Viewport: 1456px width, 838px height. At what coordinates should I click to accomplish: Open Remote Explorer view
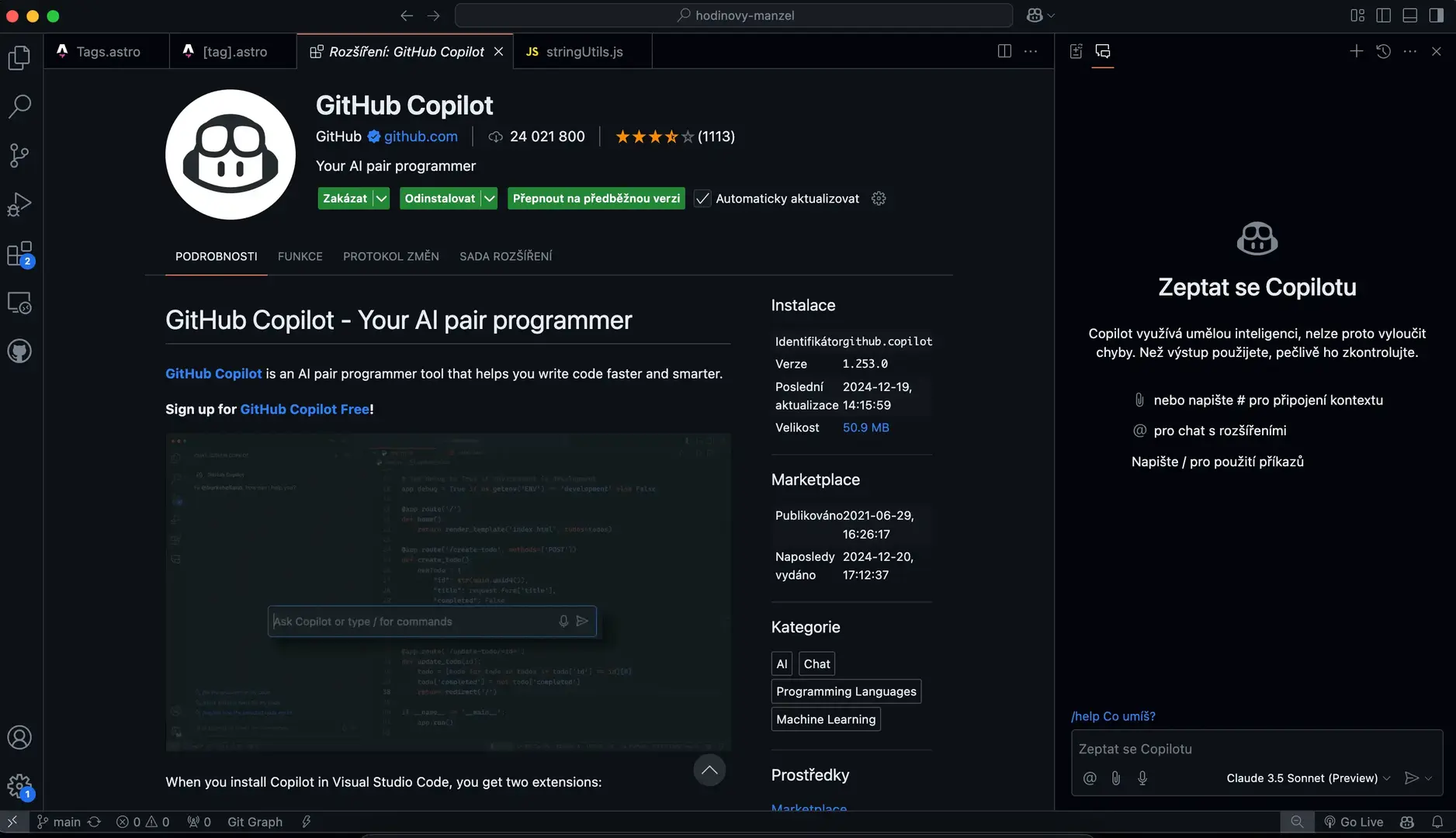coord(19,303)
